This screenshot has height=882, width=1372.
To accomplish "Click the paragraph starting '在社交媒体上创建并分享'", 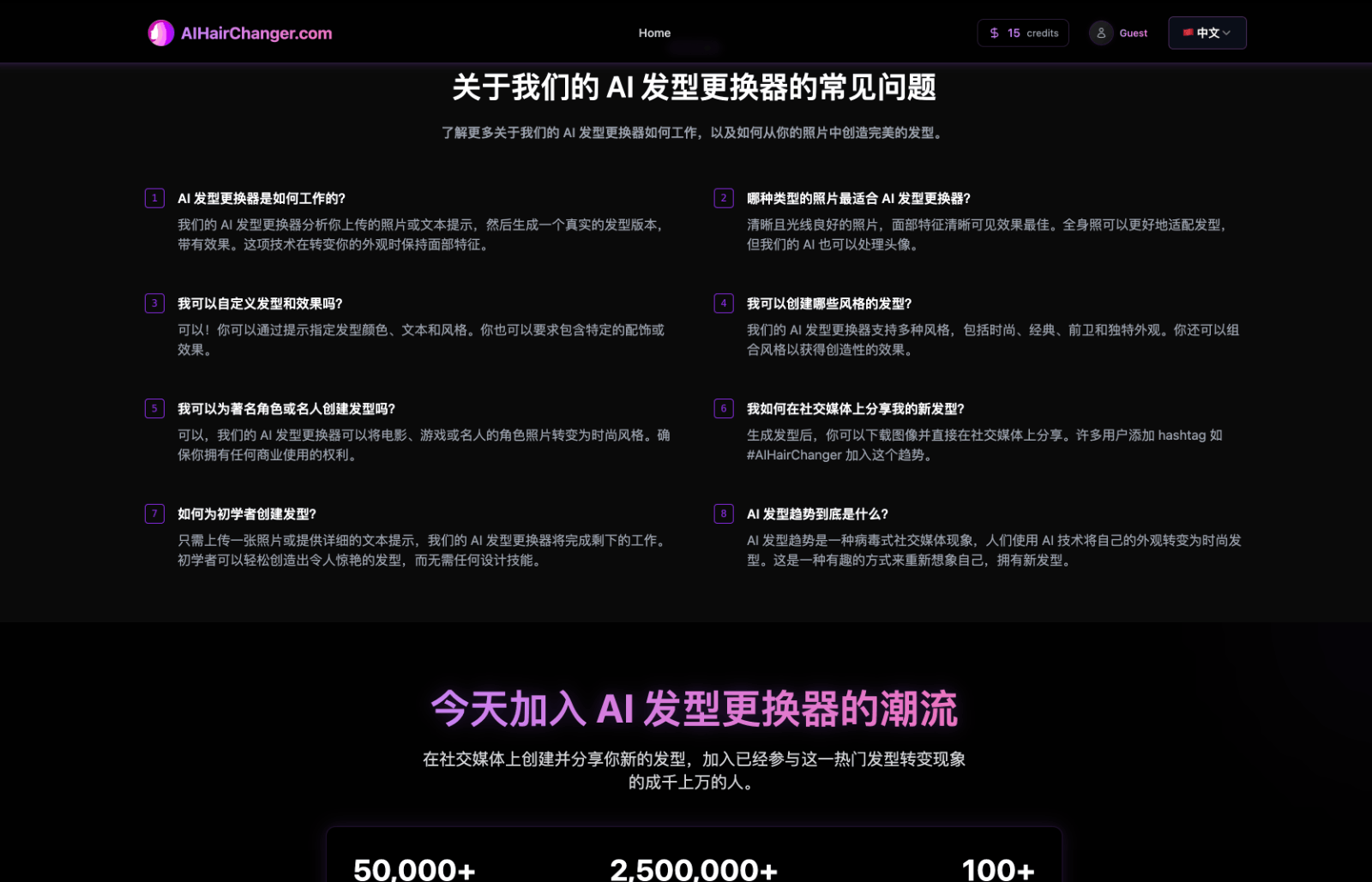I will pyautogui.click(x=694, y=771).
